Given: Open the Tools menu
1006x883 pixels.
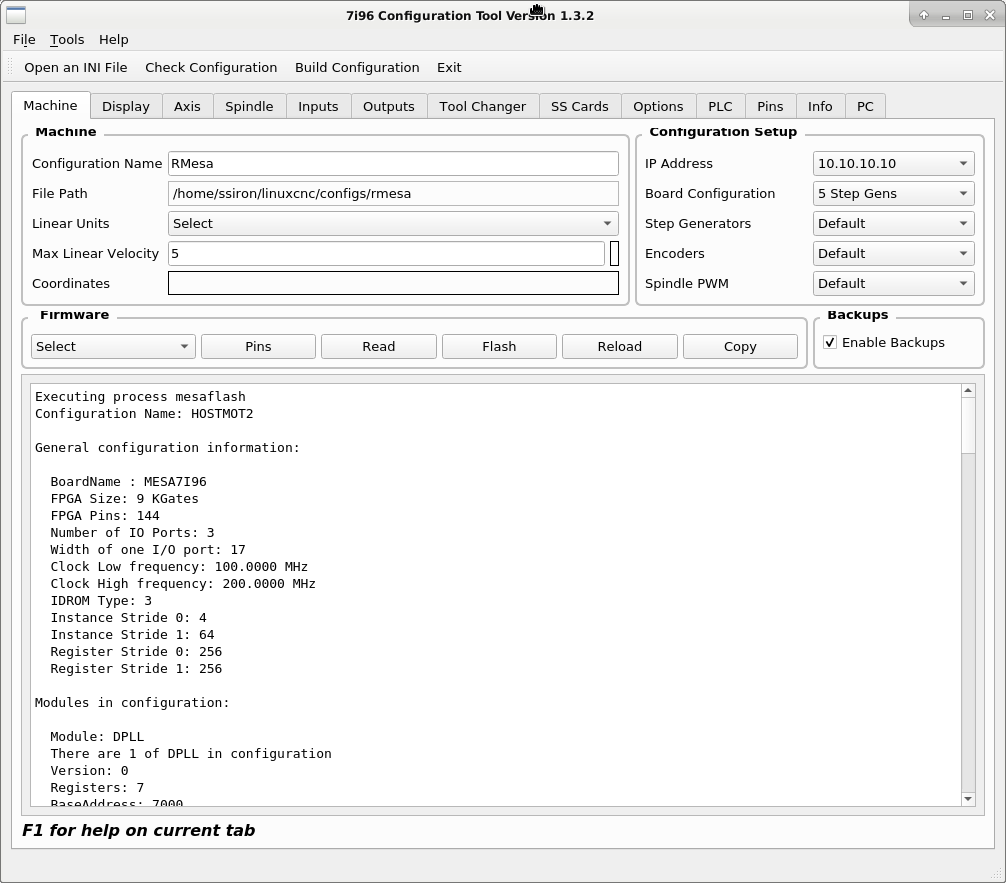Looking at the screenshot, I should tap(67, 40).
